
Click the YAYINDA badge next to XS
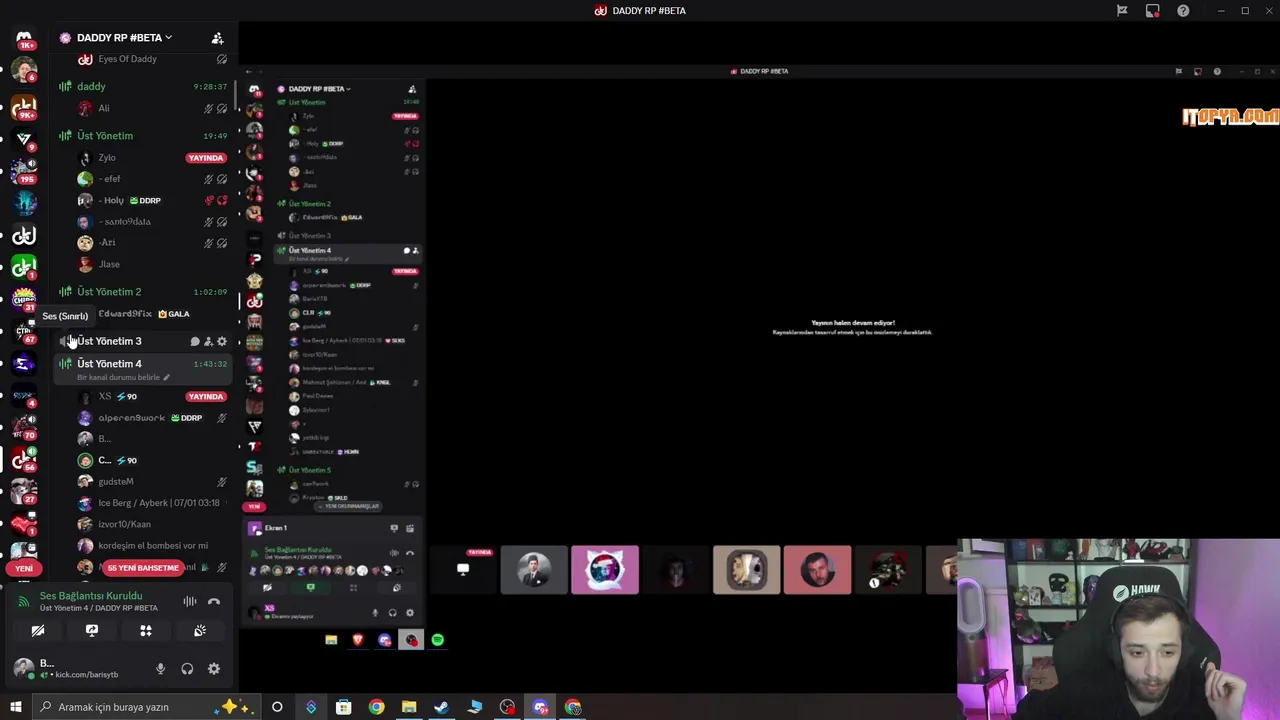point(206,397)
